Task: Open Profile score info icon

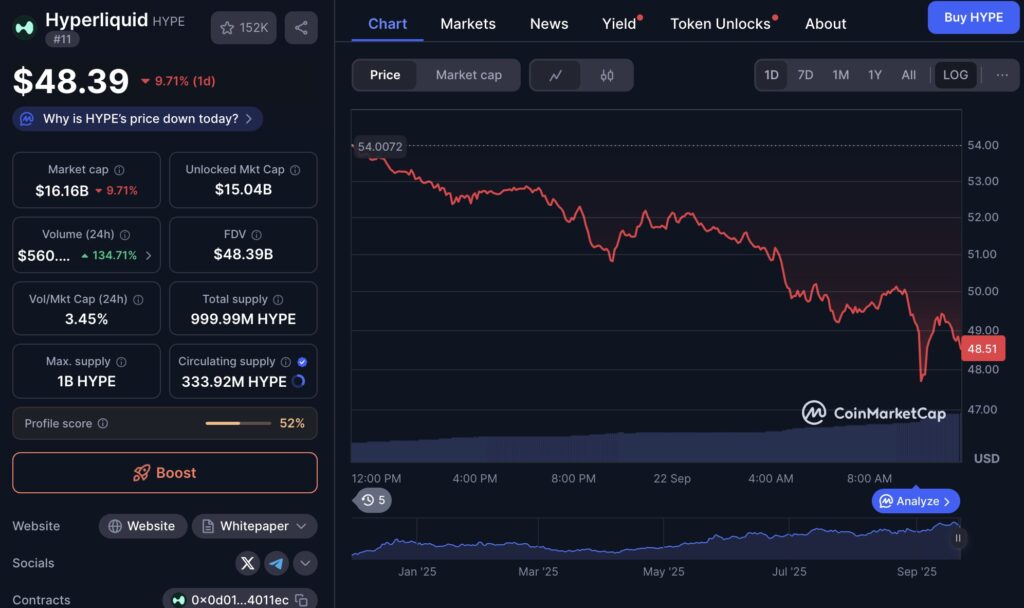Action: (x=103, y=423)
